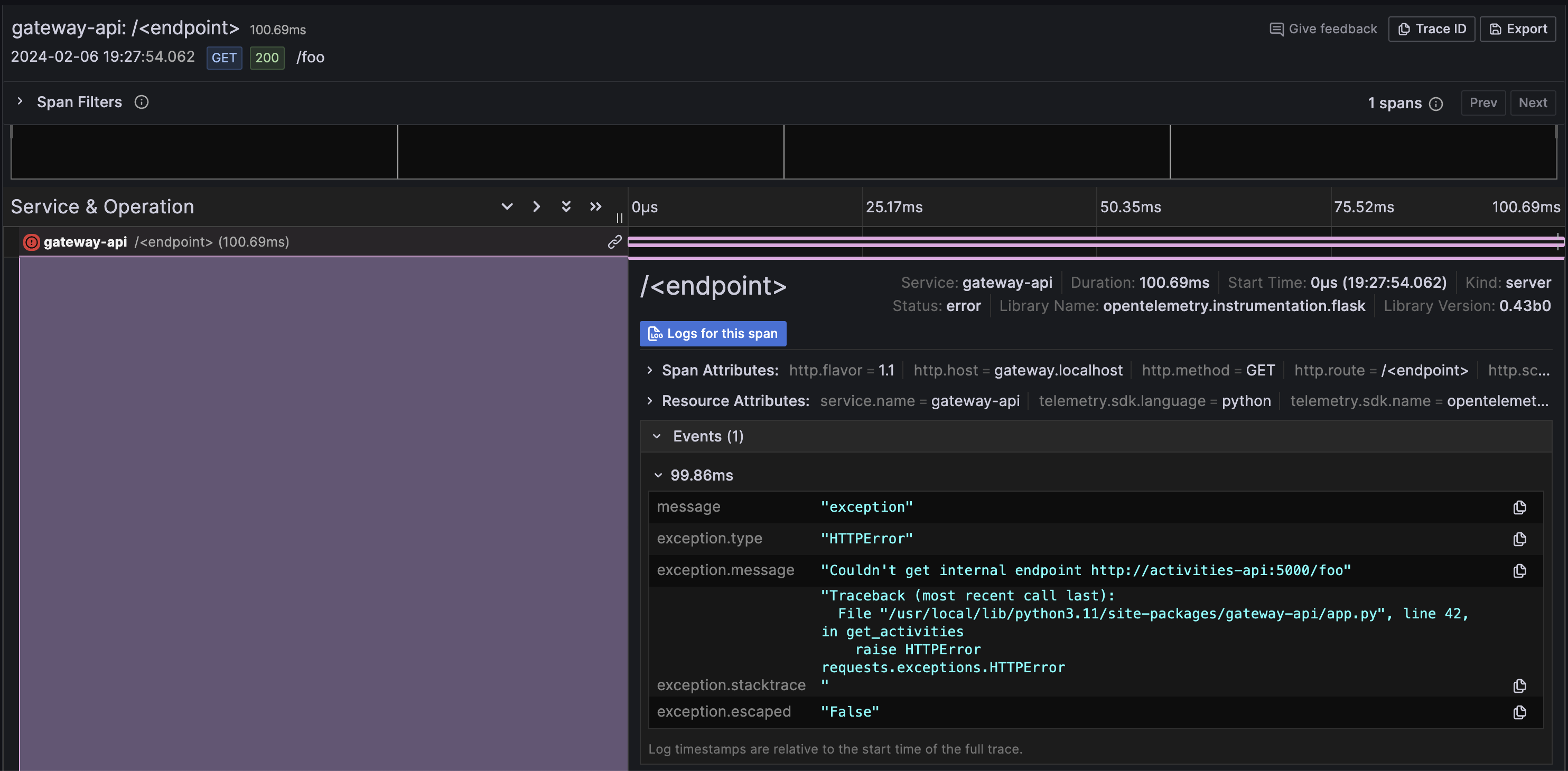Go to Next span match
1568x771 pixels.
pyautogui.click(x=1533, y=103)
